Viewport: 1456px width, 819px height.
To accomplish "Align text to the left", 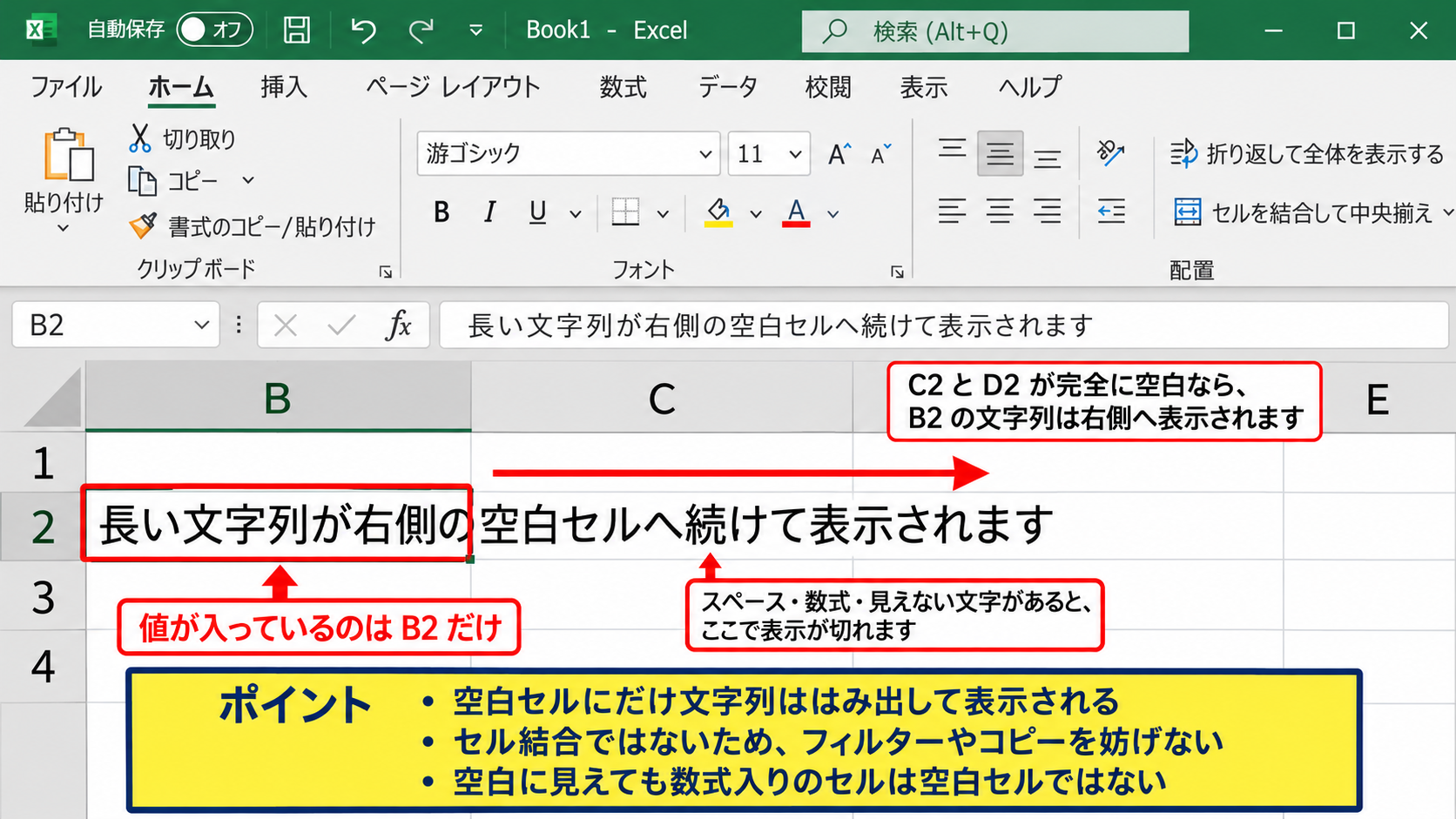I will coord(952,211).
